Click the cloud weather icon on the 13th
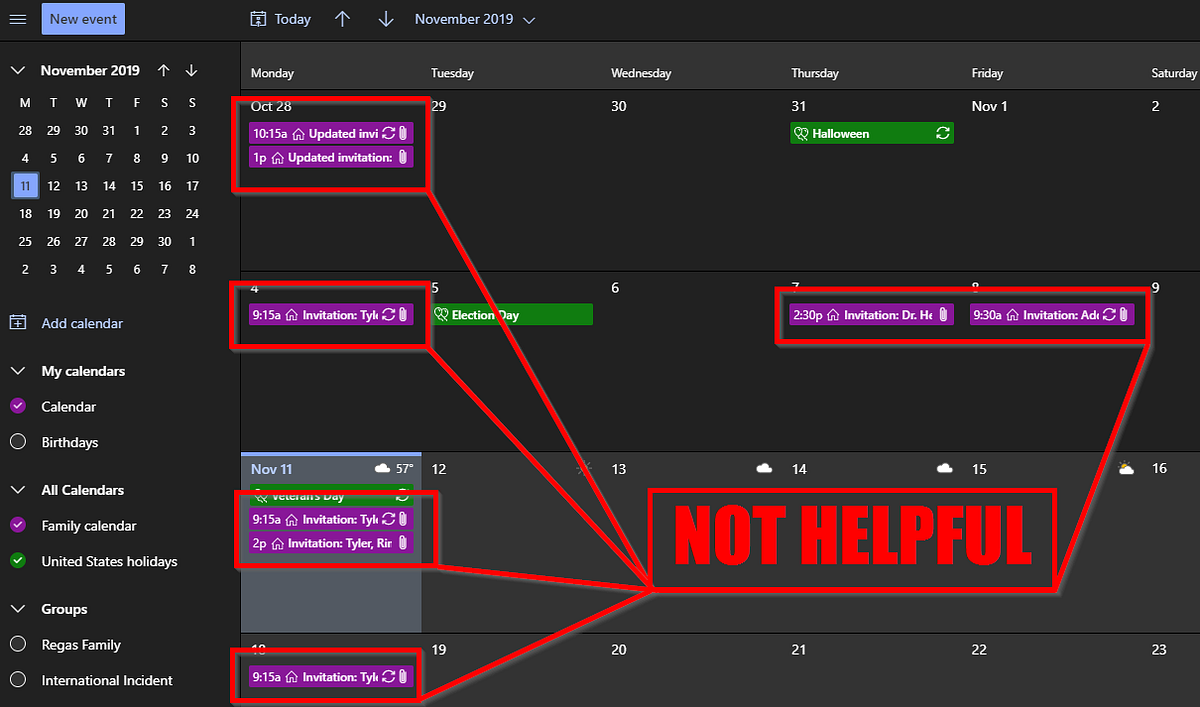This screenshot has height=707, width=1200. click(764, 468)
